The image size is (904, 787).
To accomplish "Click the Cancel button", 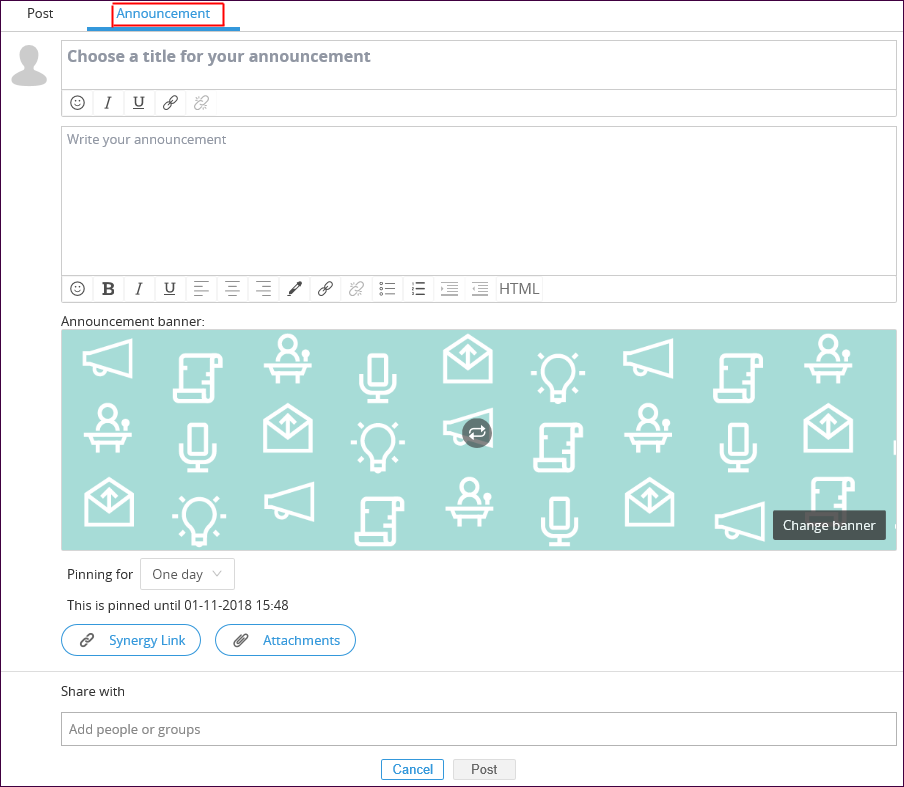I will click(x=412, y=769).
